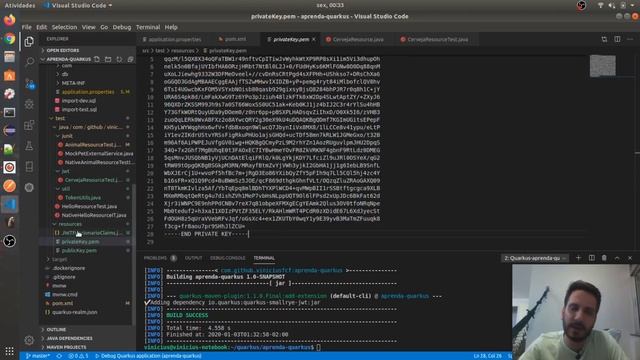Open the Explorer view in activity bar

[x=29, y=41]
